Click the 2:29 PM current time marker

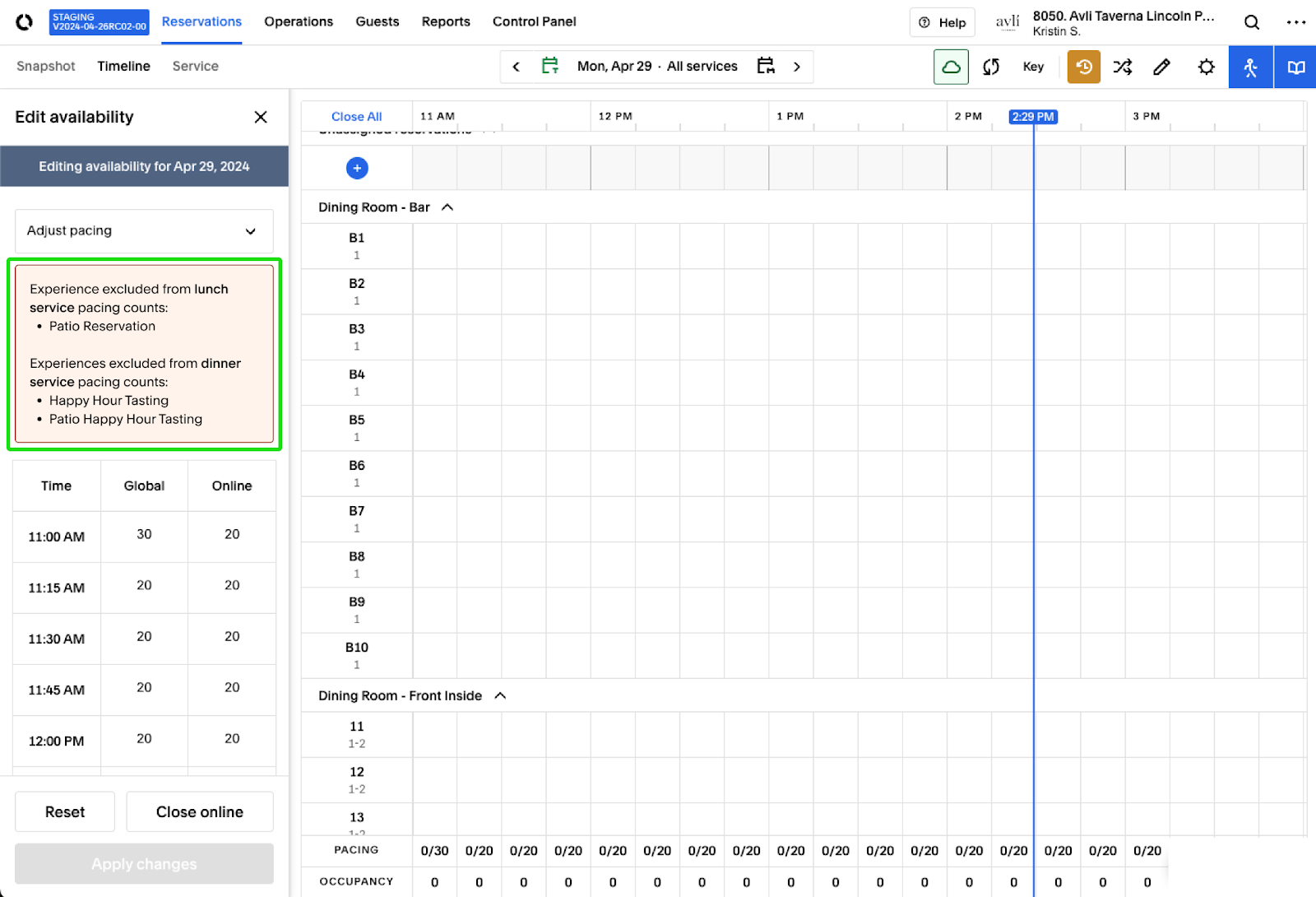[1033, 117]
